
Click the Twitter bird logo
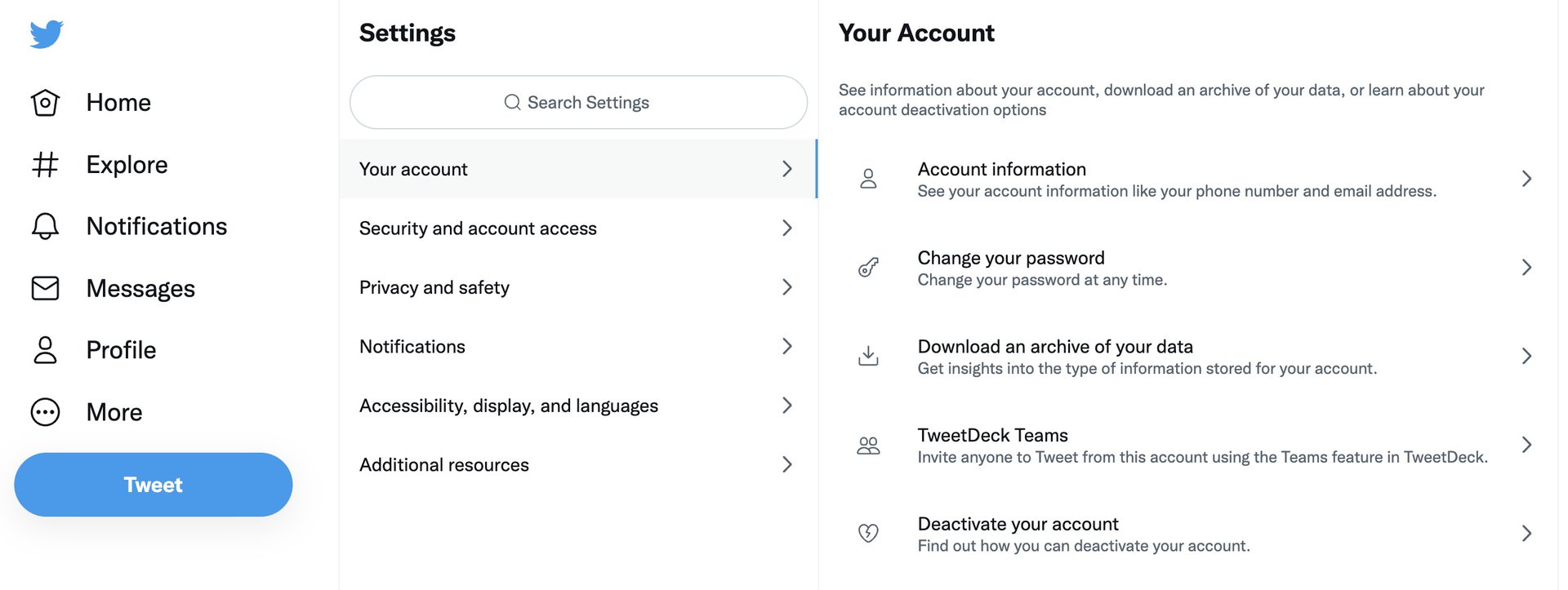pyautogui.click(x=47, y=34)
